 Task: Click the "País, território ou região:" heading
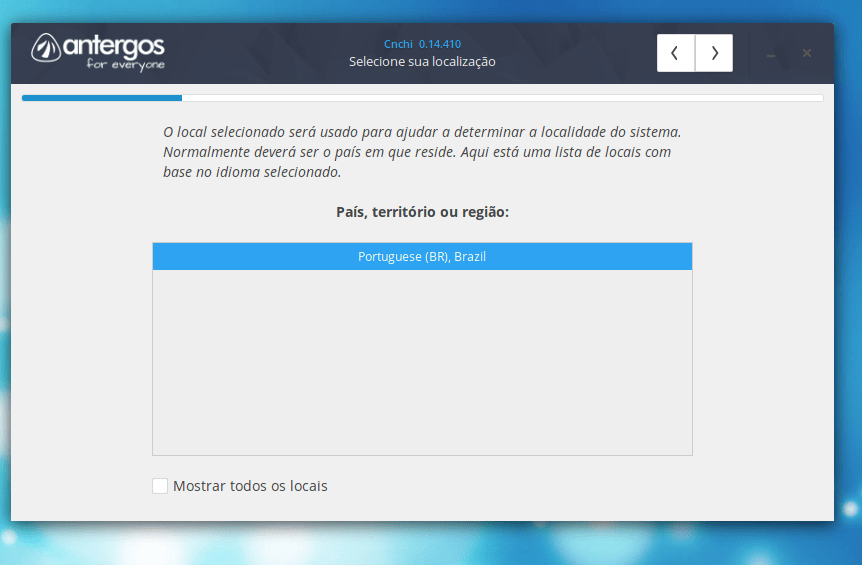coord(422,212)
